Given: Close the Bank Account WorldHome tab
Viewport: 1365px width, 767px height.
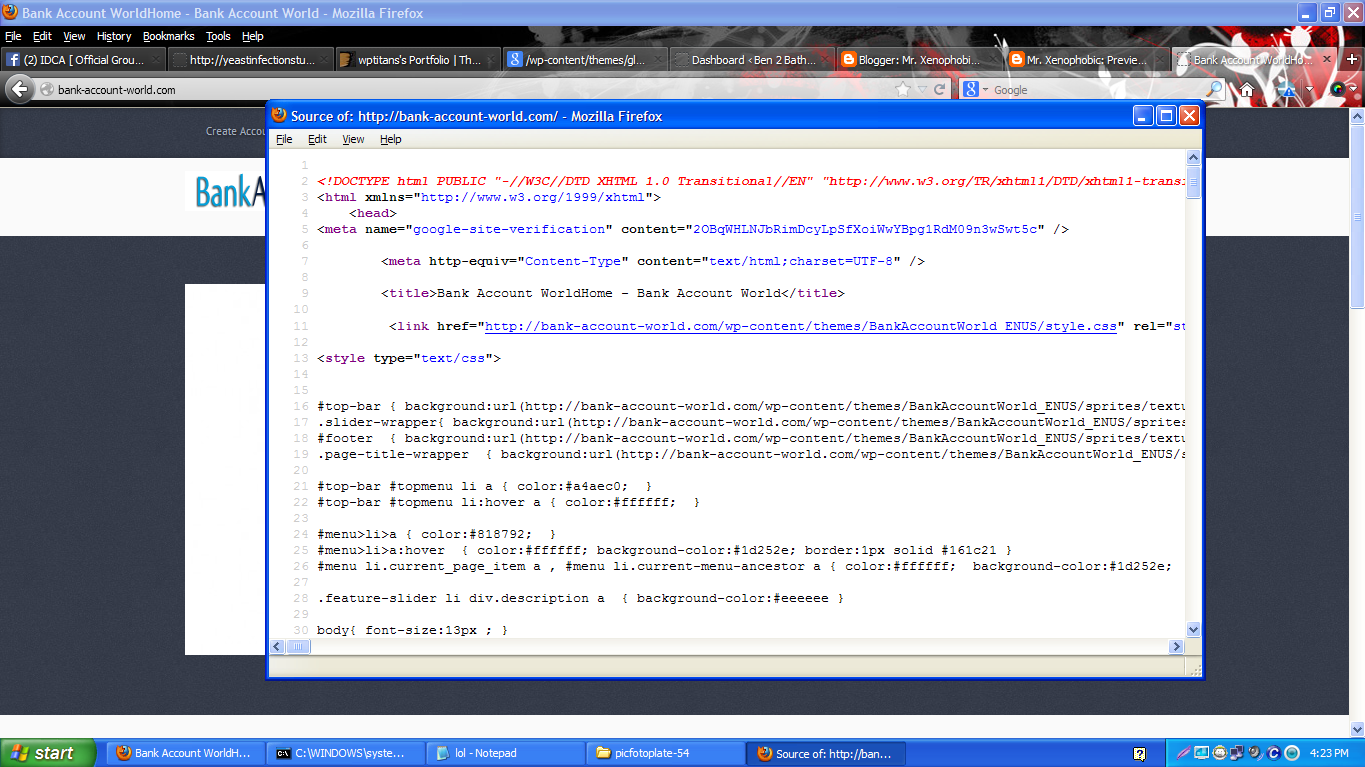Looking at the screenshot, I should (1327, 59).
